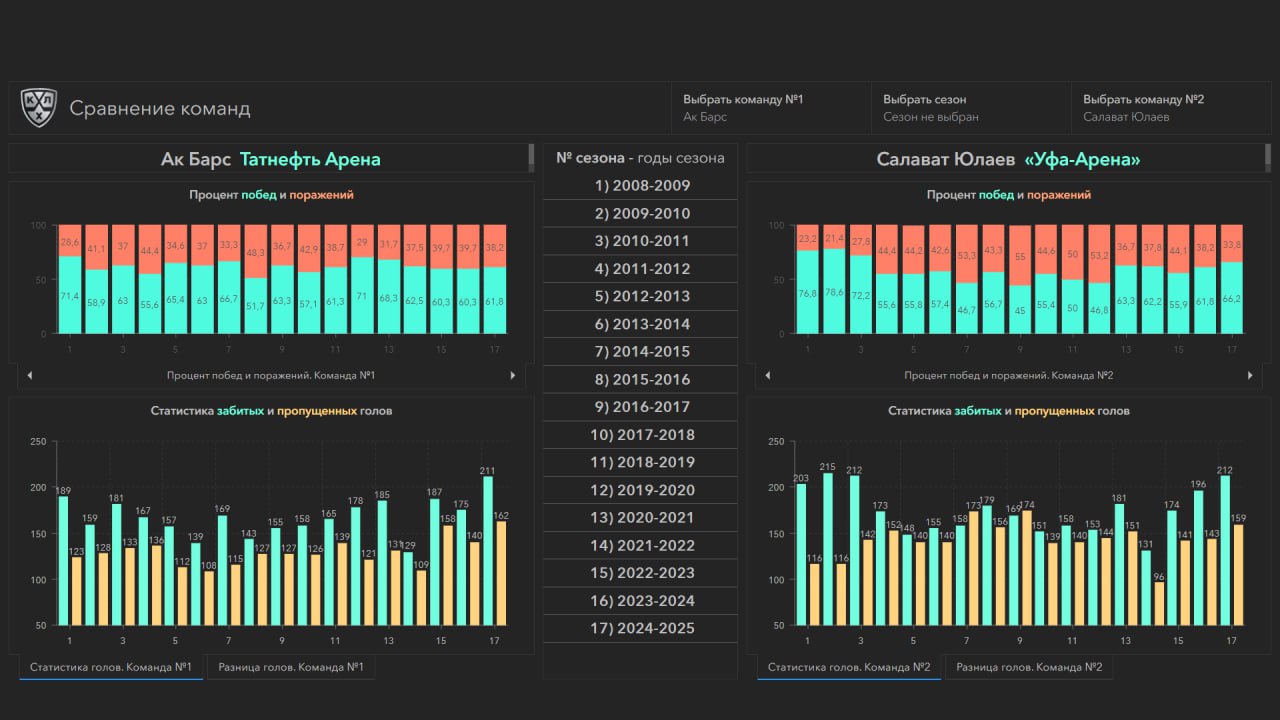Screen dimensions: 1280x720
Task: Click Team 2 goals bar labeled 215
Action: [x=827, y=549]
